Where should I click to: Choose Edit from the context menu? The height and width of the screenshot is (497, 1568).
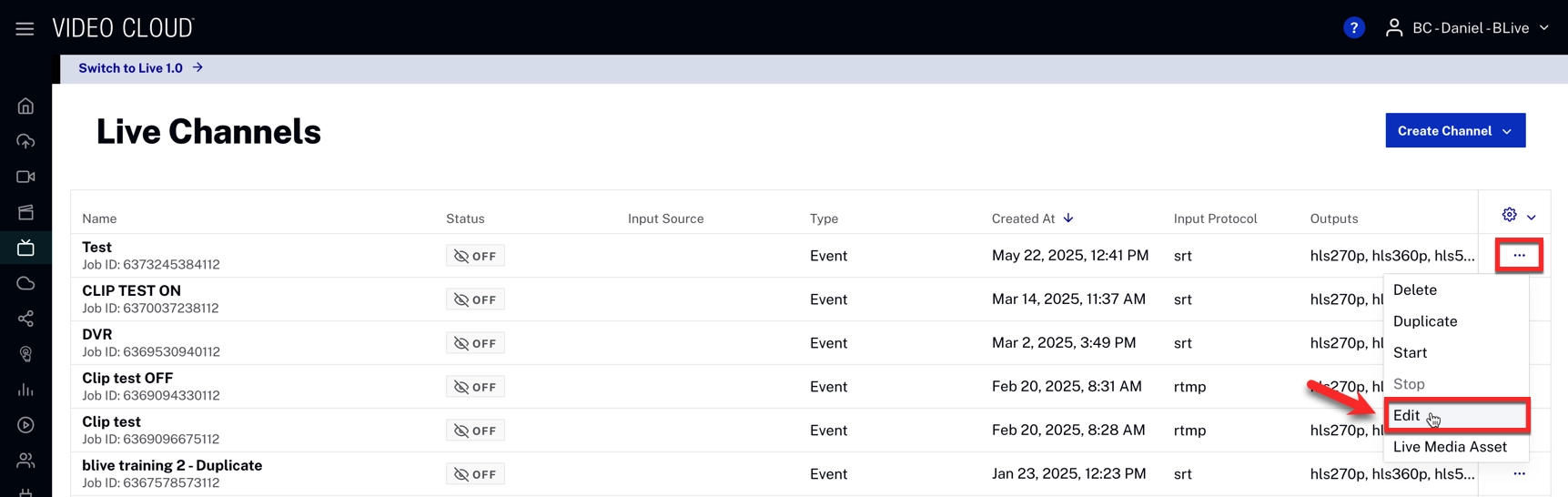pos(1407,416)
